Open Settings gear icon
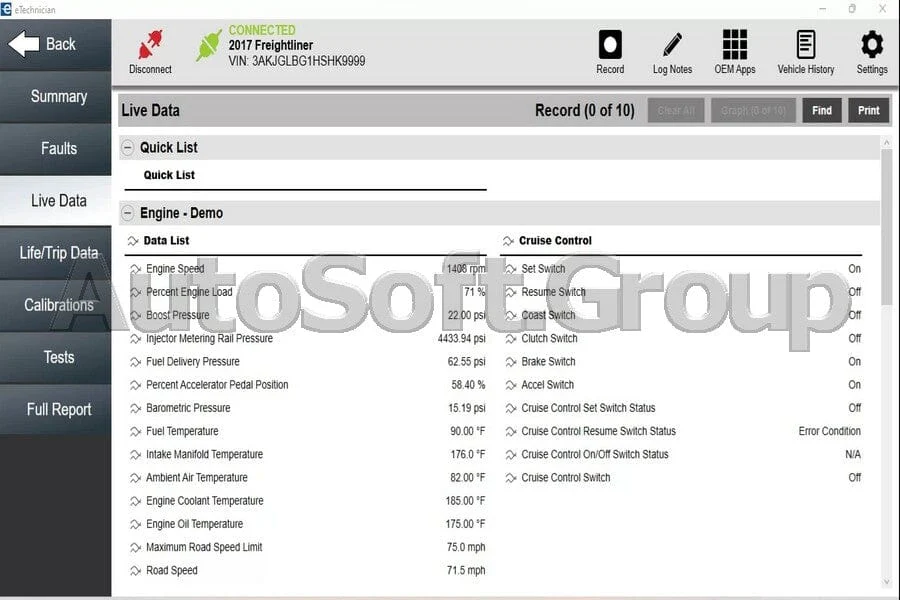900x600 pixels. click(872, 45)
